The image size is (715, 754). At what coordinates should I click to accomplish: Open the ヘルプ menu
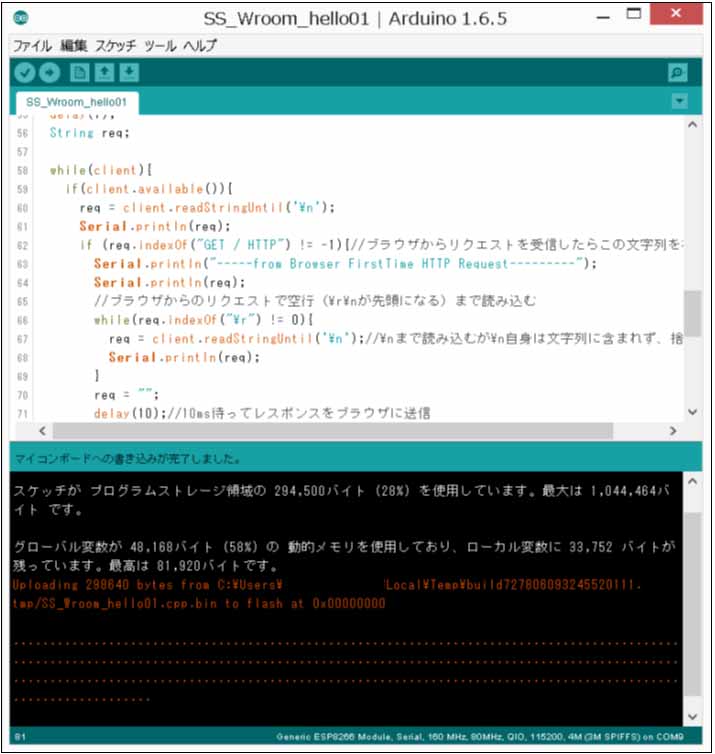coord(199,46)
